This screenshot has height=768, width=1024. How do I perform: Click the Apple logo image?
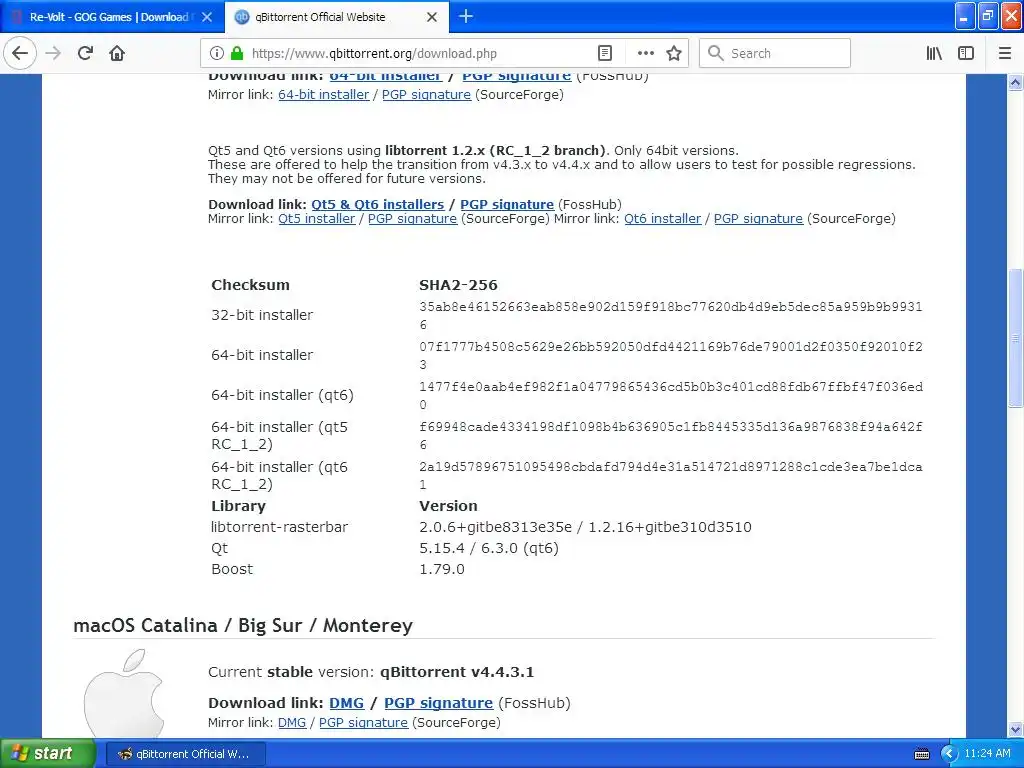click(x=124, y=694)
